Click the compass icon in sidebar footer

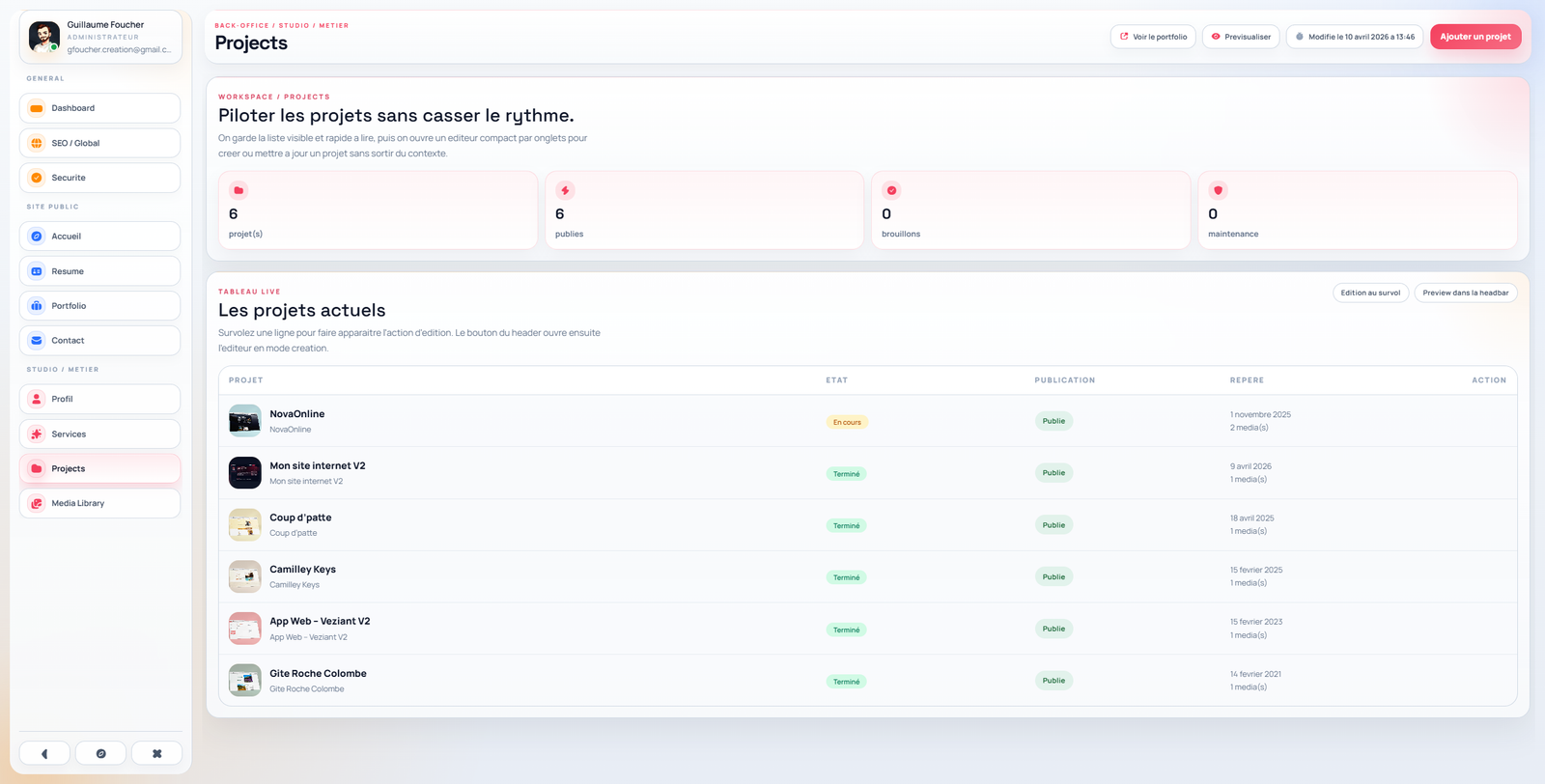tap(100, 753)
